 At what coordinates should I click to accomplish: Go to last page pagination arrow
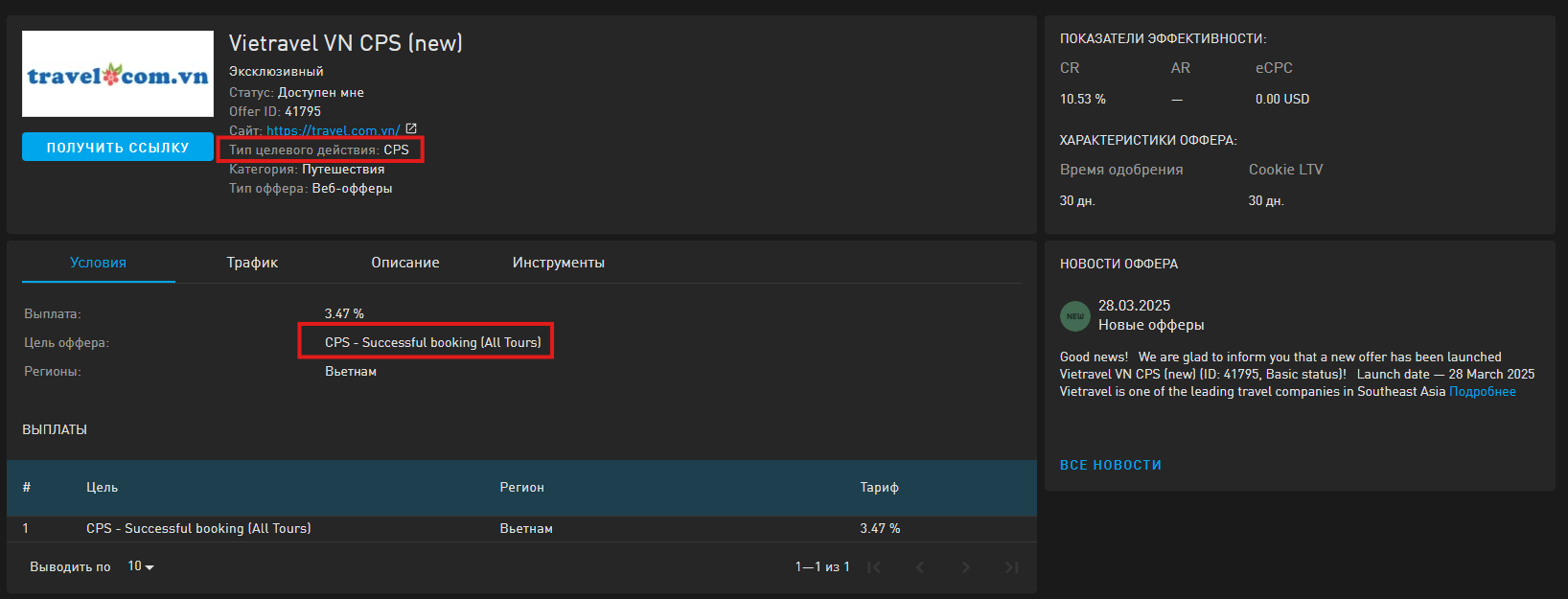pos(1012,567)
